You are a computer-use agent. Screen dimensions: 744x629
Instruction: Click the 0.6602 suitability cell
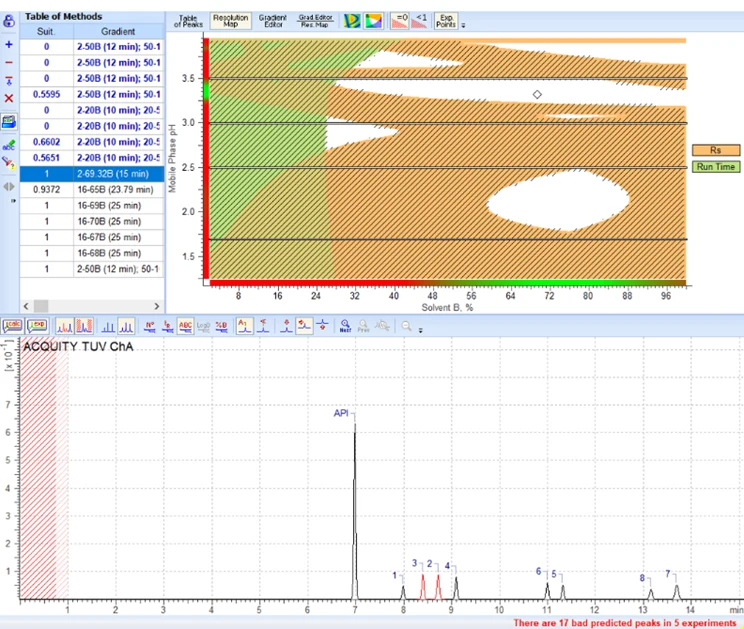point(46,142)
